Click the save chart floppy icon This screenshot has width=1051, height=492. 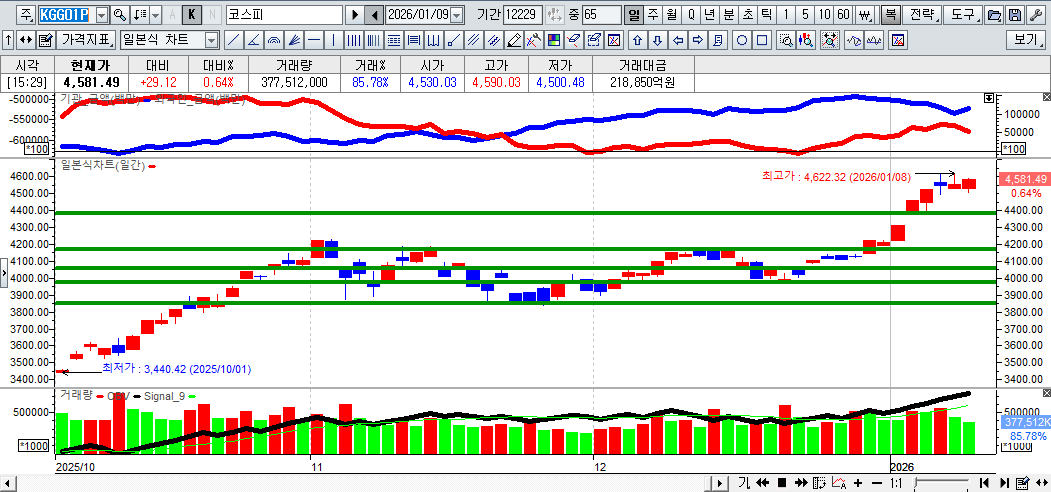tap(1014, 15)
